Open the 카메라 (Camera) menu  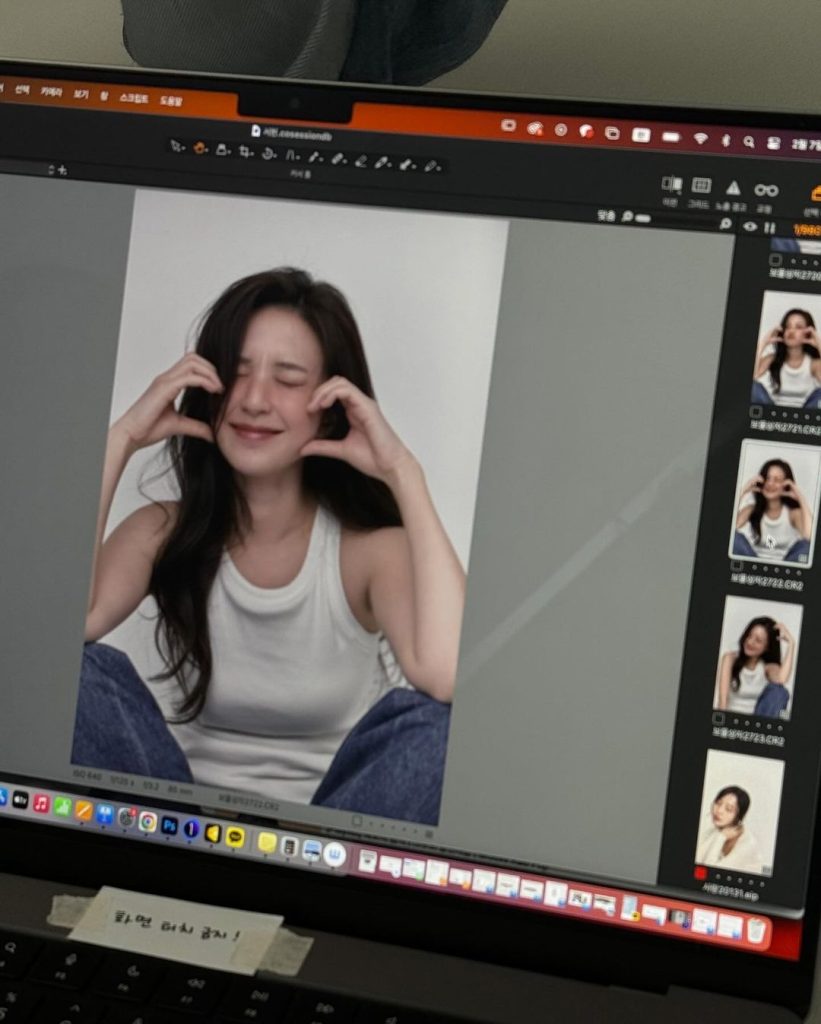[x=50, y=92]
